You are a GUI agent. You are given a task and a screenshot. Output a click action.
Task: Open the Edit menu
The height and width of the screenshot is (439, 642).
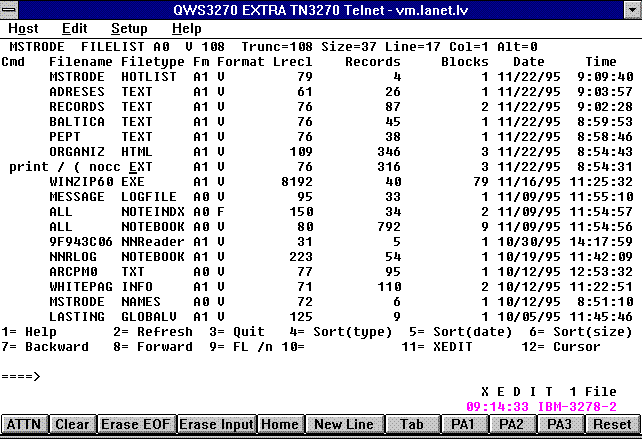[x=74, y=29]
